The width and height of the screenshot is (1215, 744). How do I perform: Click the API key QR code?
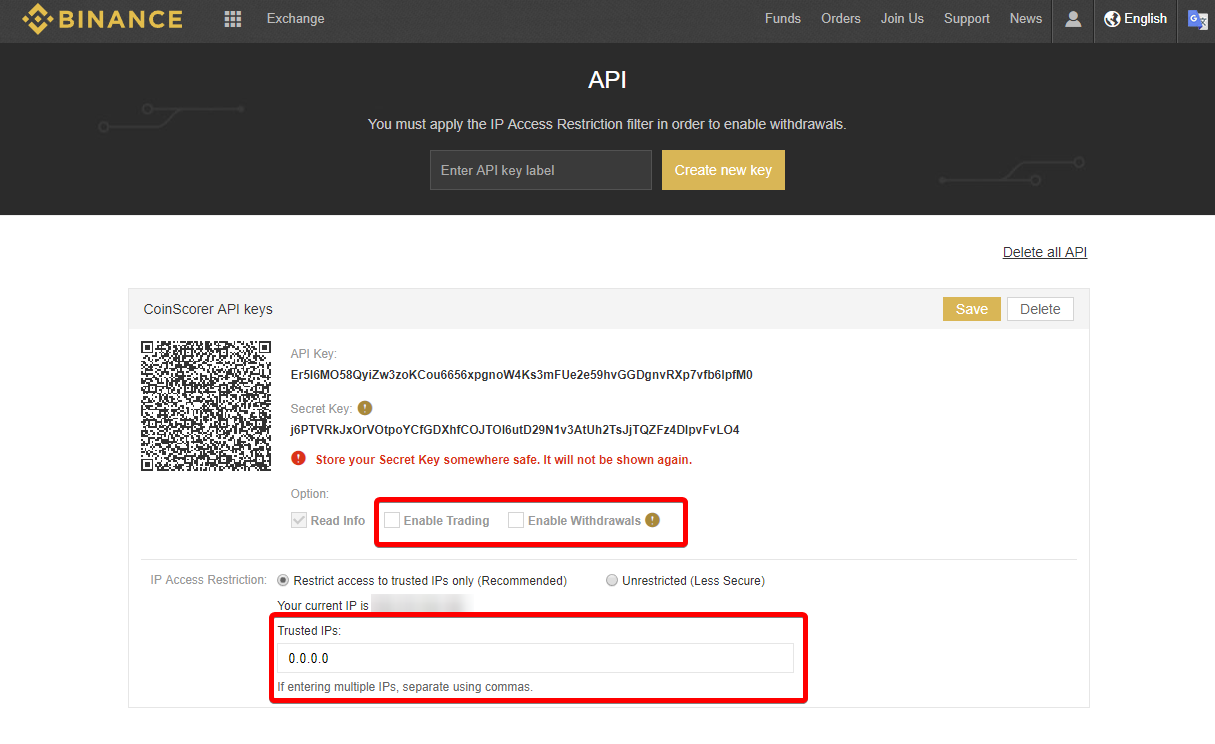(206, 406)
